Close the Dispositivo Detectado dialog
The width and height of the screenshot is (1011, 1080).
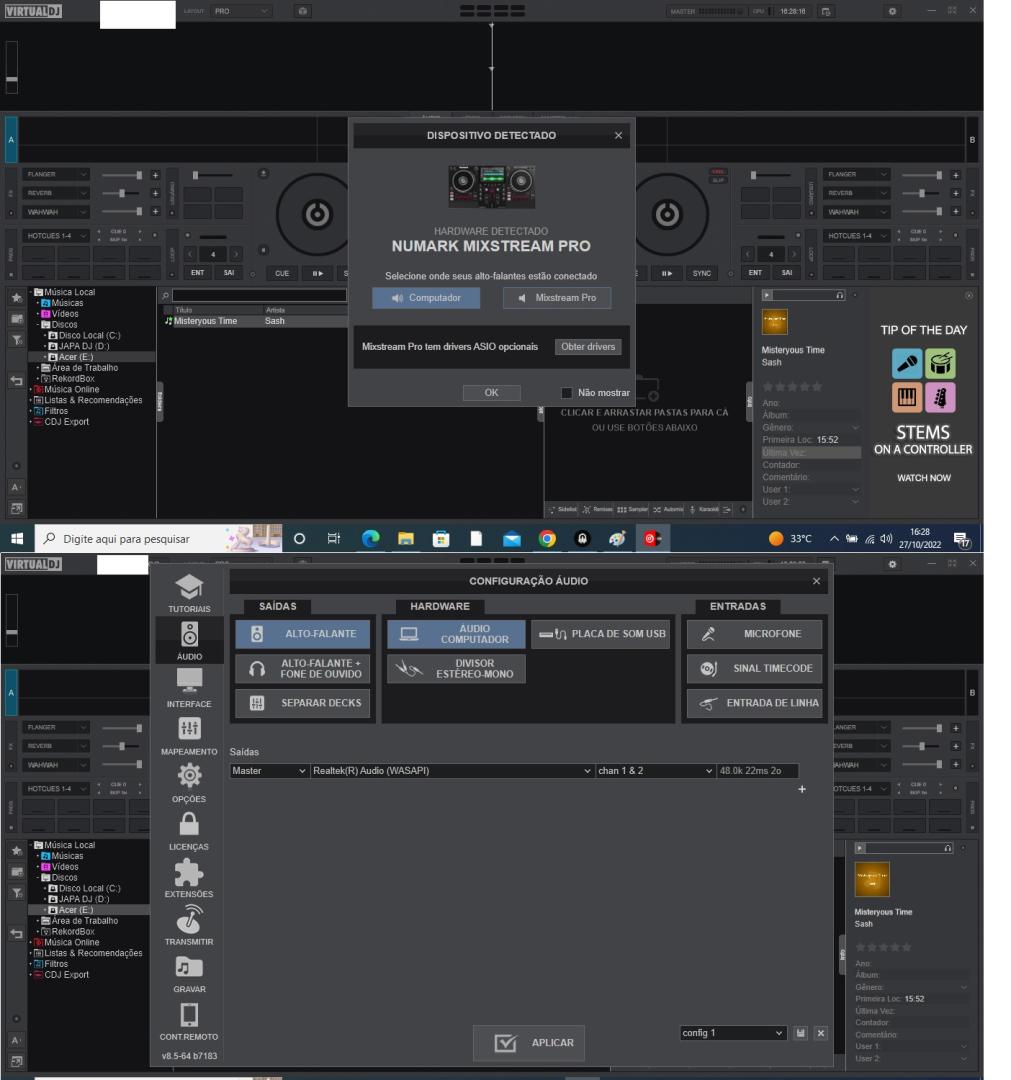click(x=618, y=135)
